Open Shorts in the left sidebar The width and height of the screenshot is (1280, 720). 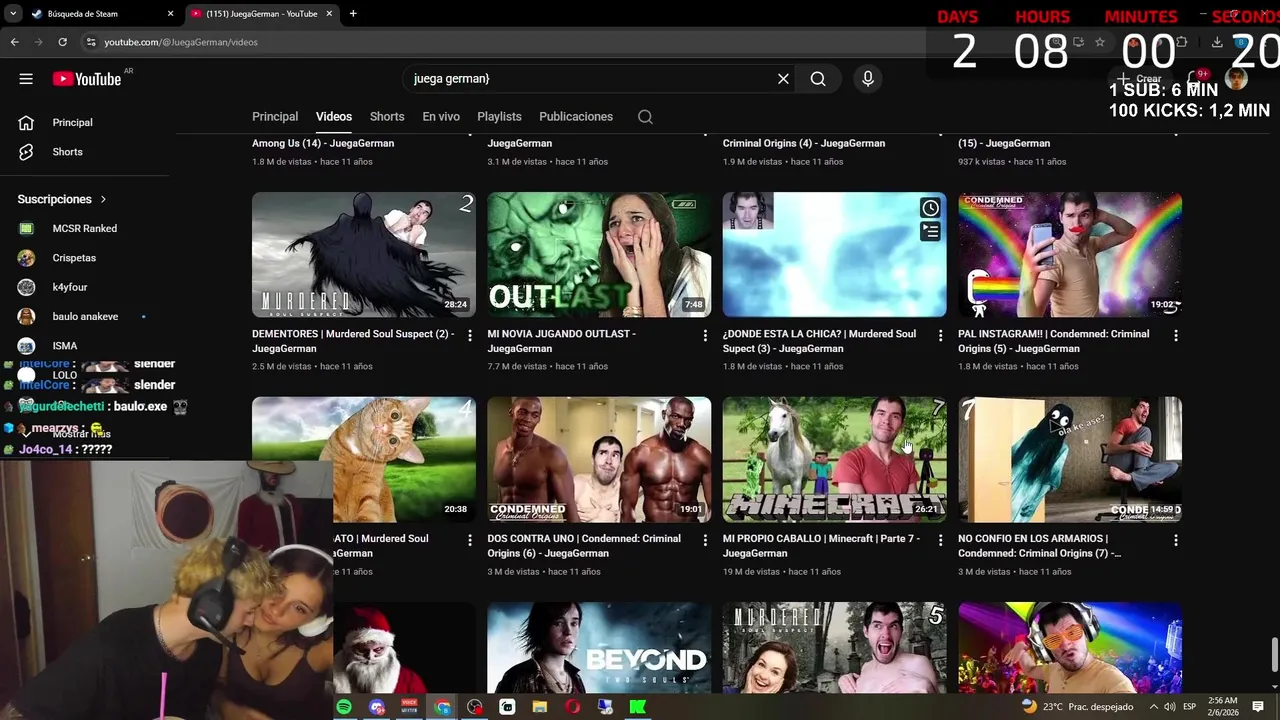(x=67, y=152)
